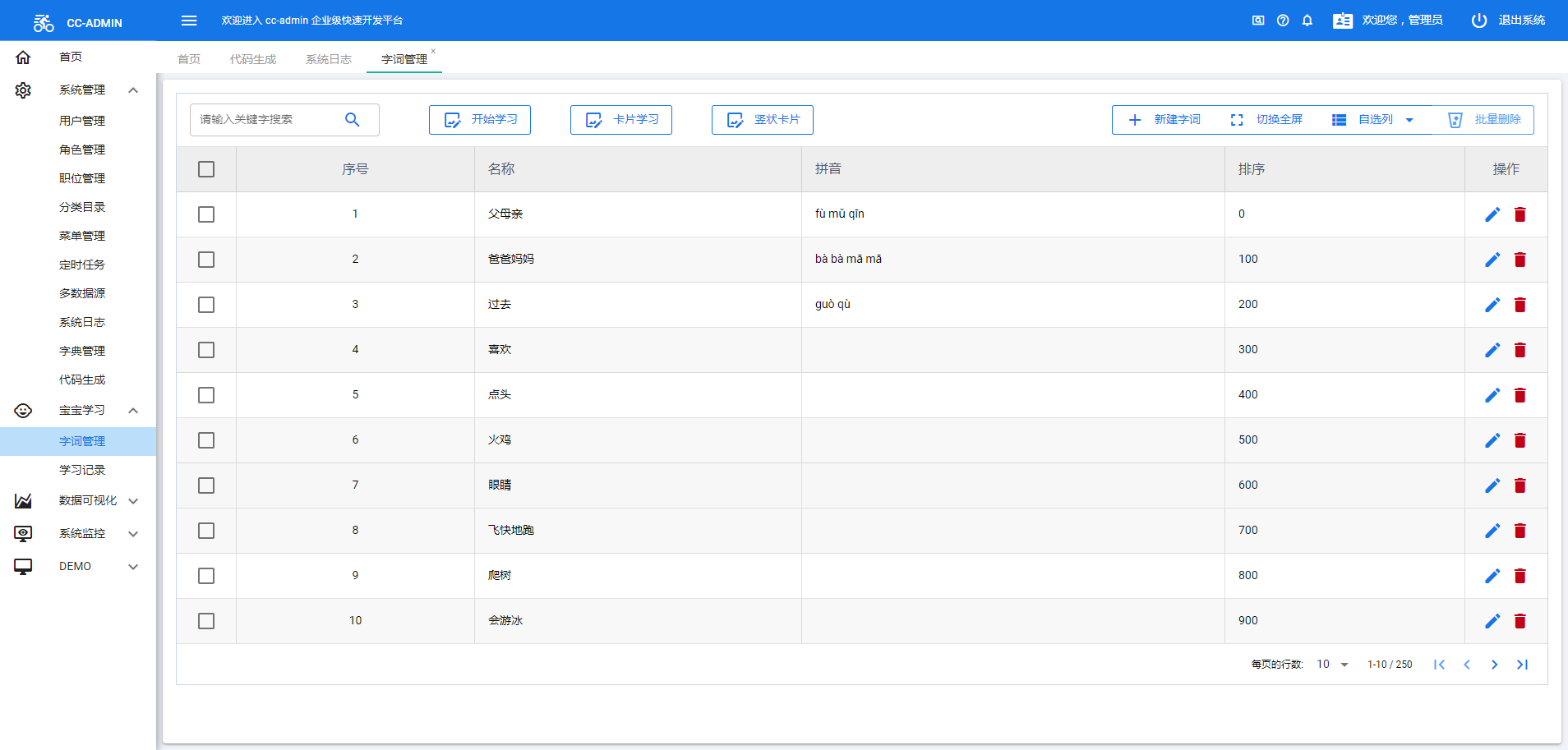Click the user profile card icon
The height and width of the screenshot is (750, 1568).
tap(1343, 21)
